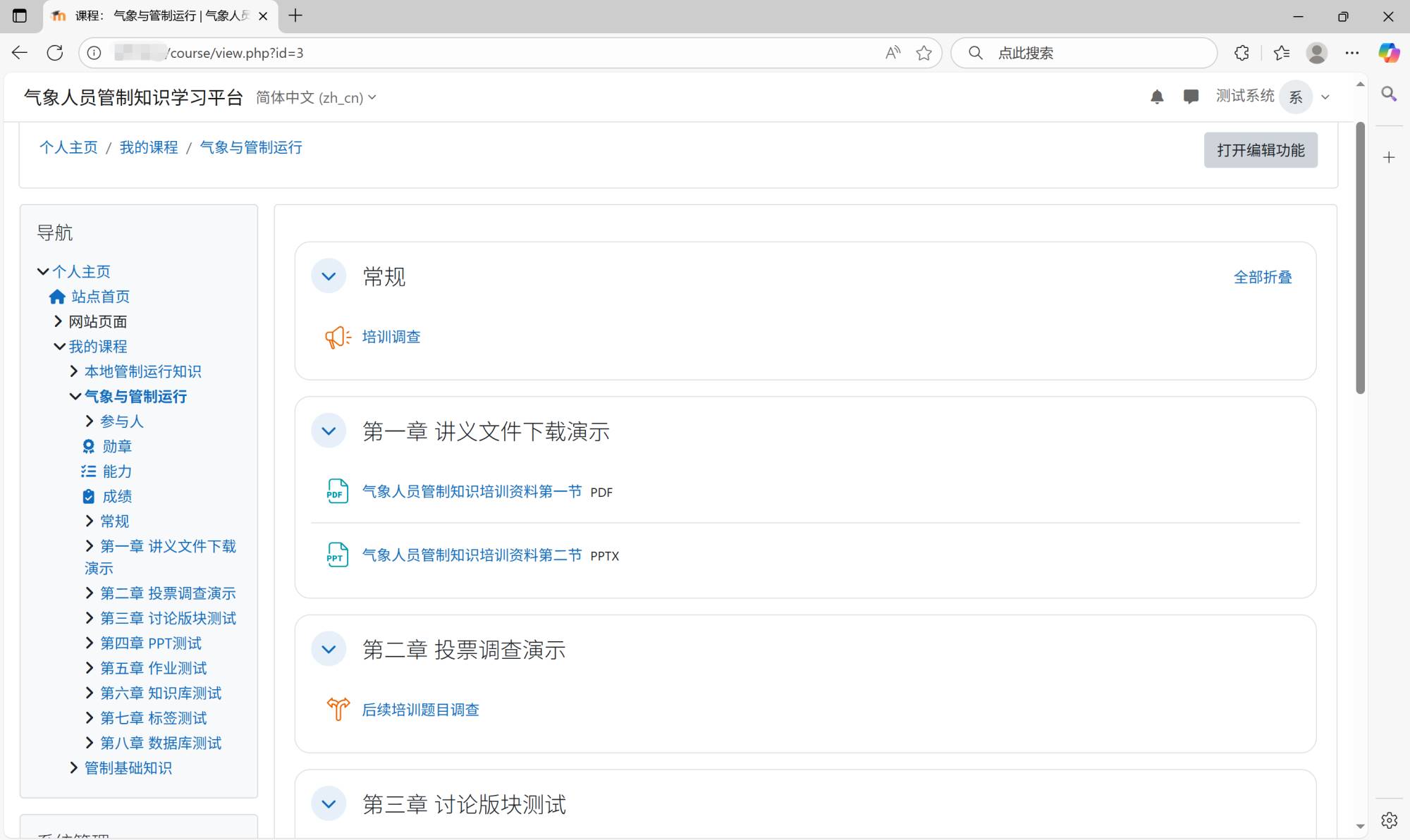Click the PDF file icon for 第一节
The height and width of the screenshot is (840, 1410).
click(337, 491)
